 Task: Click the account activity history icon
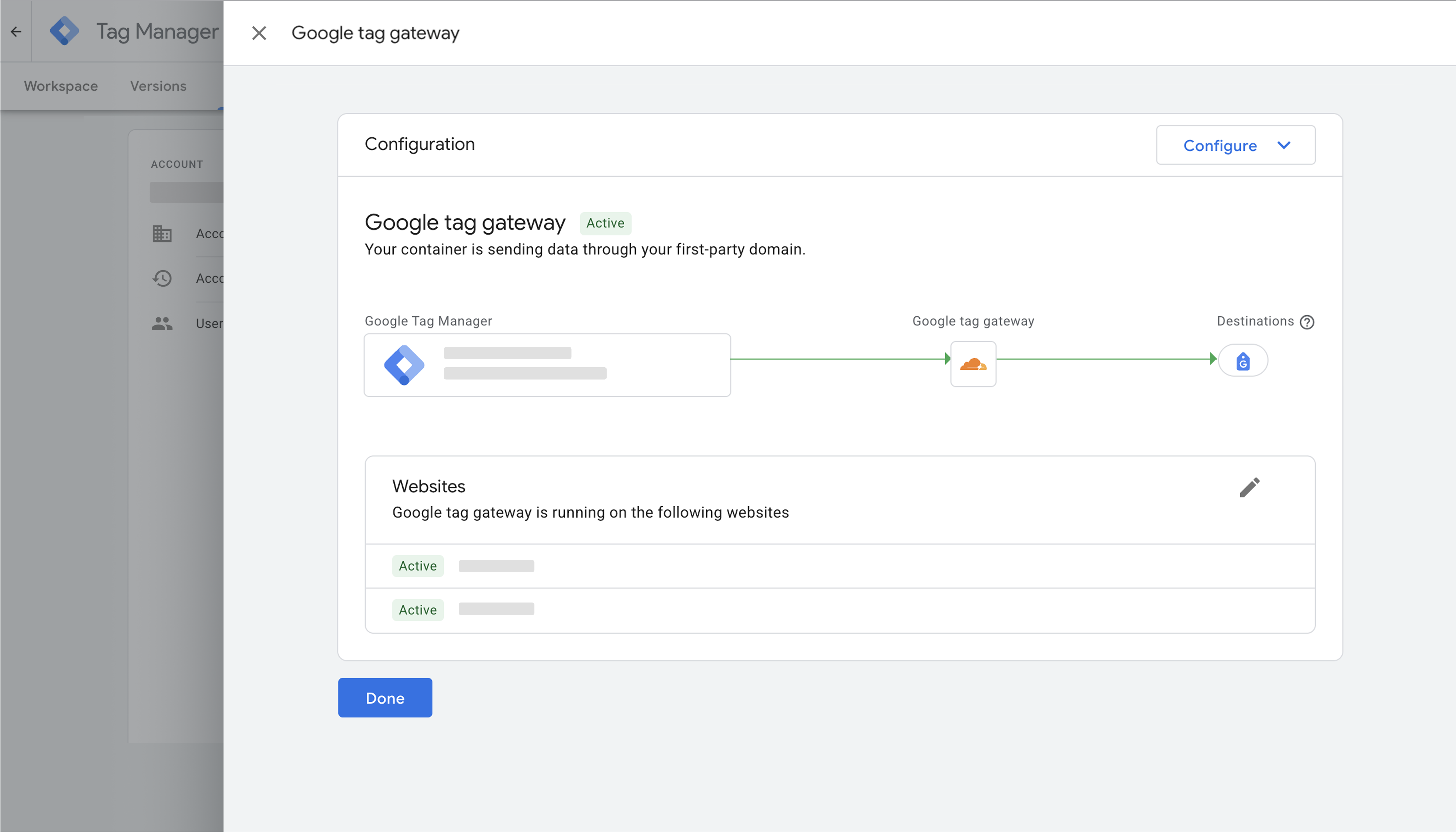[x=162, y=278]
